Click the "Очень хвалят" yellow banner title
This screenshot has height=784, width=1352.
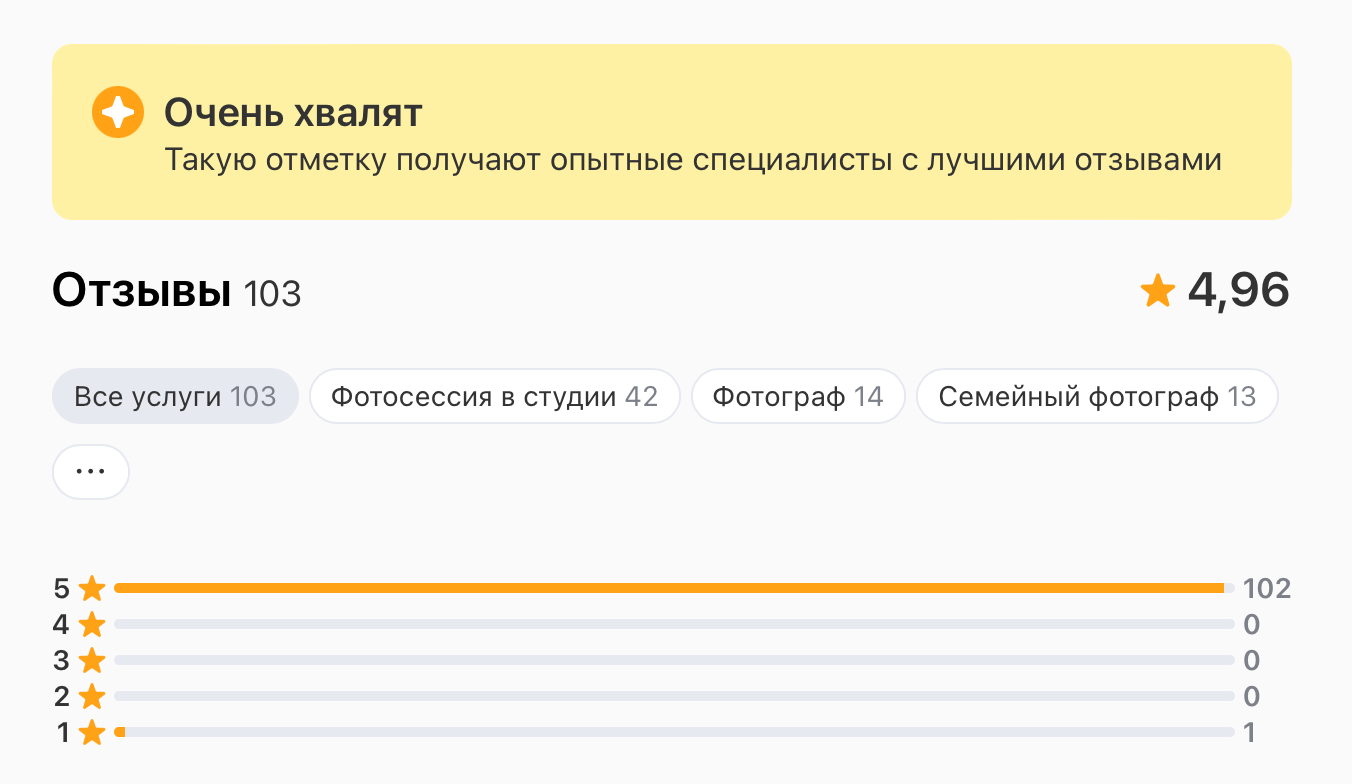pos(293,113)
